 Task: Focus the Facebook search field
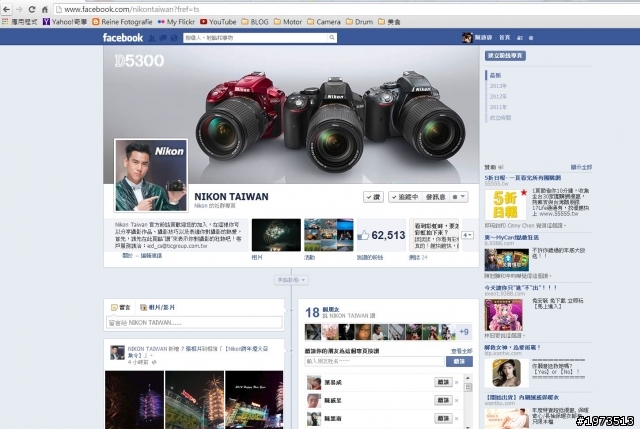(x=256, y=38)
